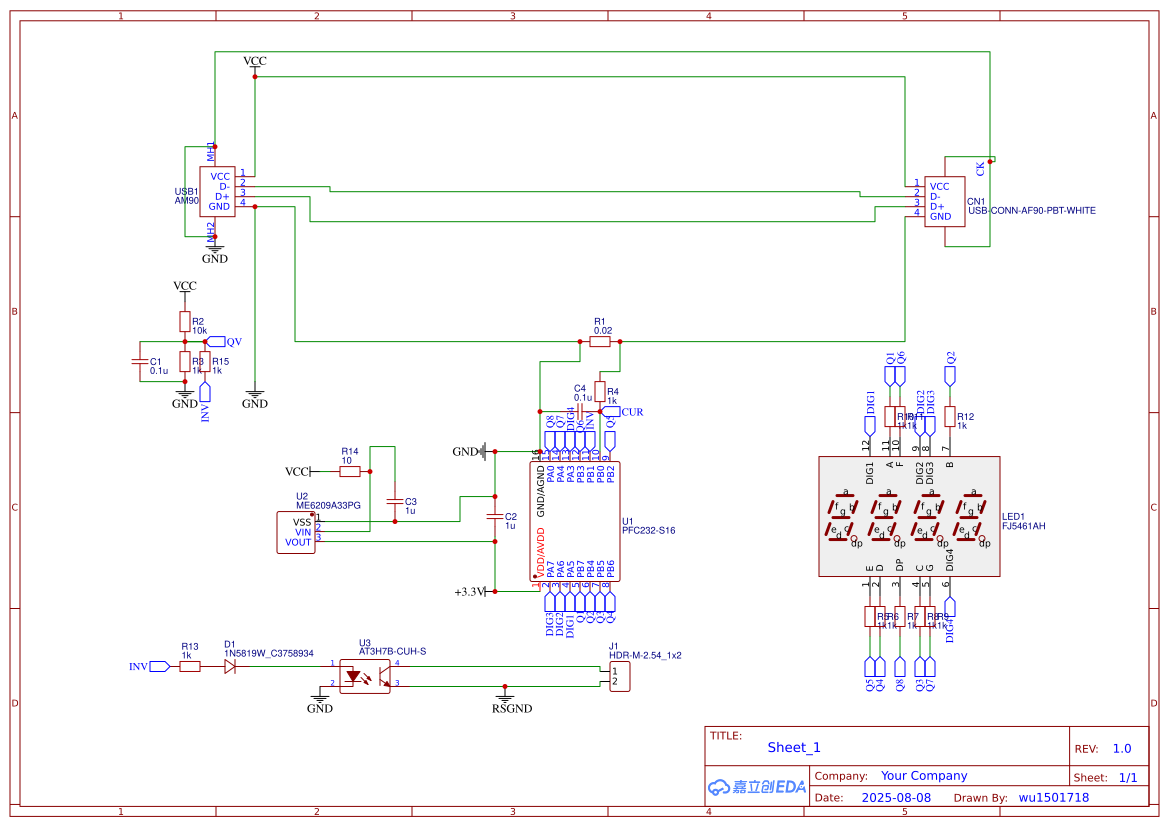Click the R1 0.02 ohm resistor symbol

click(x=600, y=342)
